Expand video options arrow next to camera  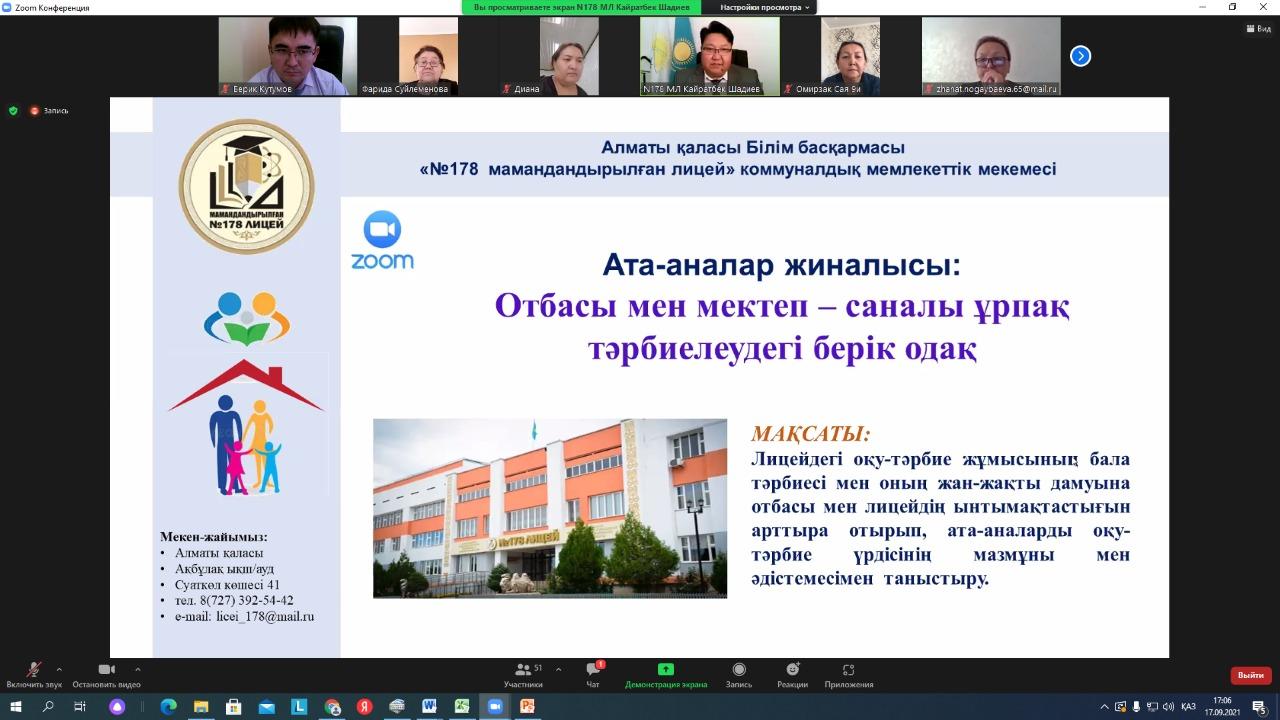137,669
